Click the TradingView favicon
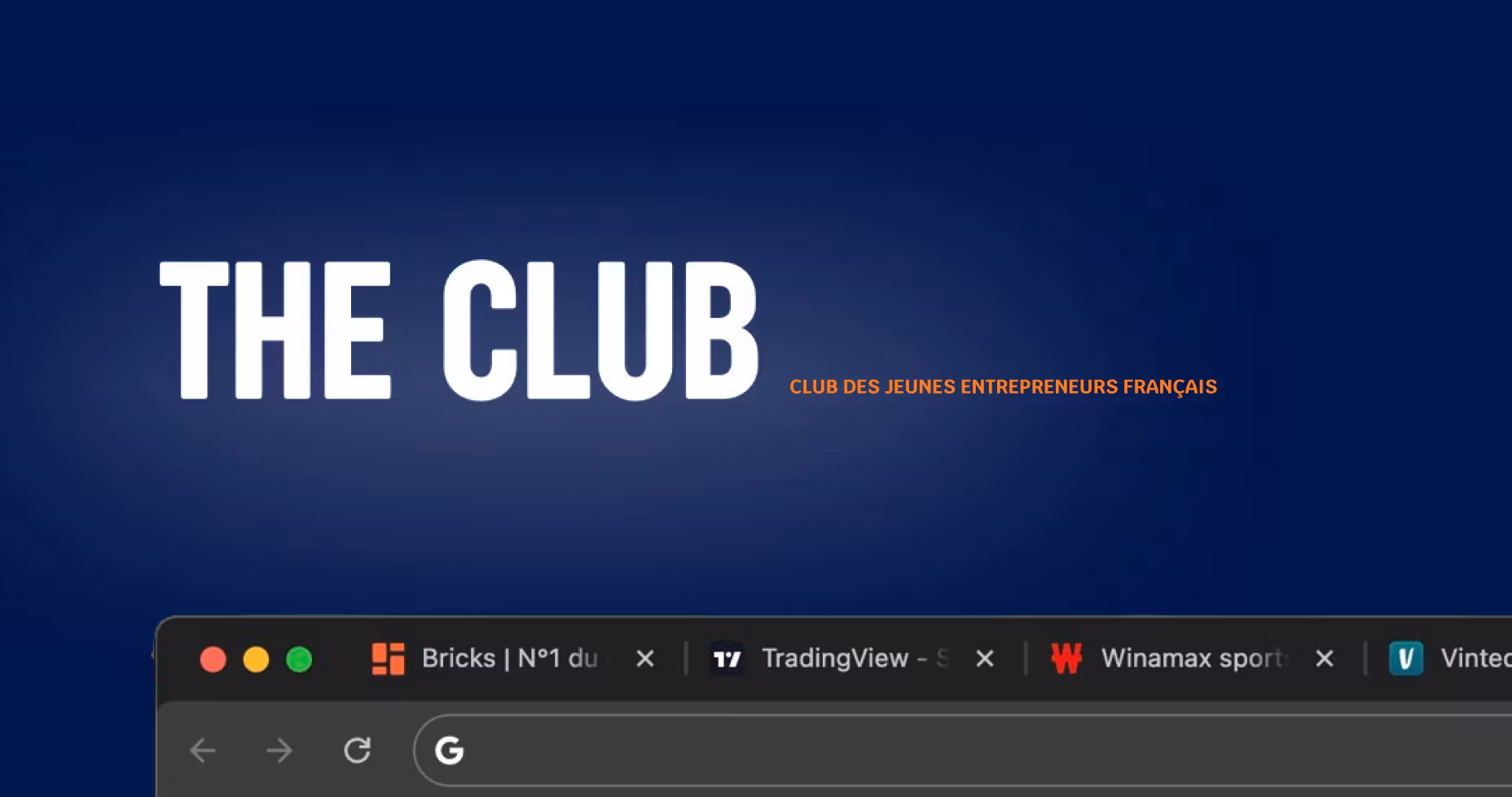1512x797 pixels. point(727,658)
